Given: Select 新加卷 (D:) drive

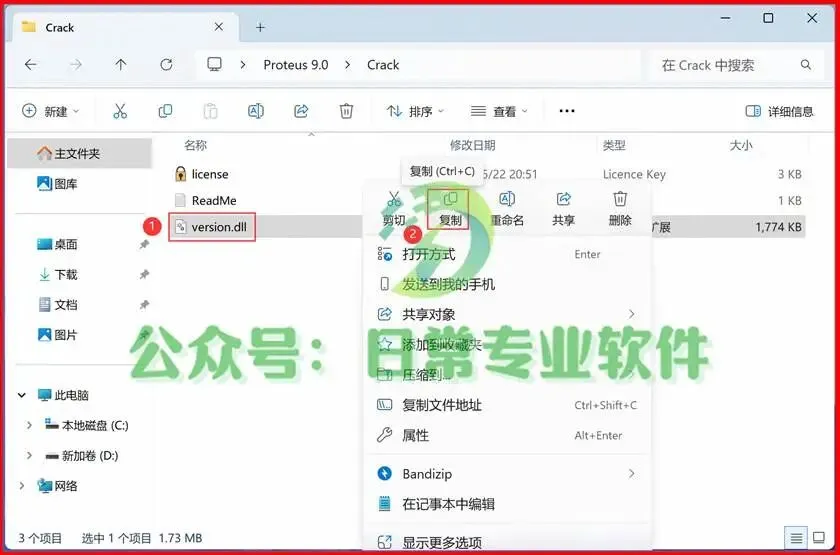Looking at the screenshot, I should 81,456.
